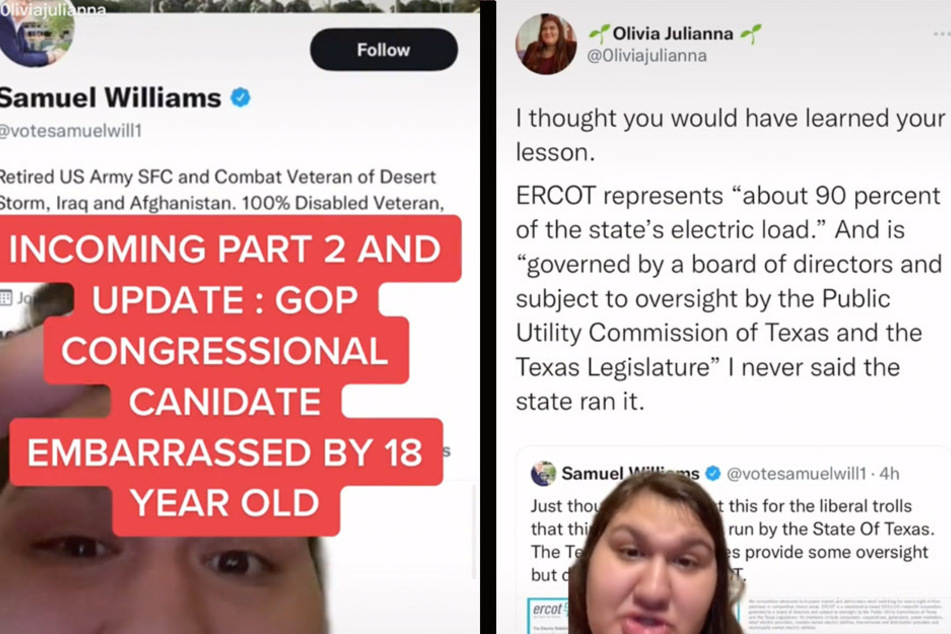Viewport: 951px width, 634px height.
Task: Click the blue verified badge beside Samuel Williams name
Action: [241, 97]
